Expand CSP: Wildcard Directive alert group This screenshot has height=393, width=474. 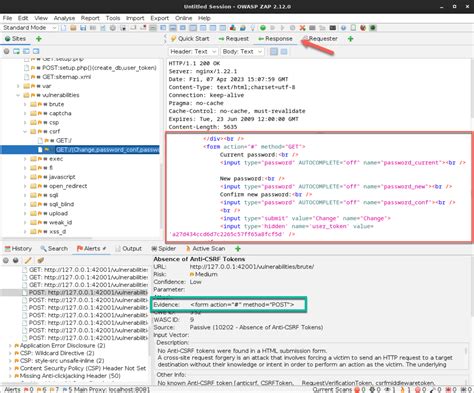10,353
